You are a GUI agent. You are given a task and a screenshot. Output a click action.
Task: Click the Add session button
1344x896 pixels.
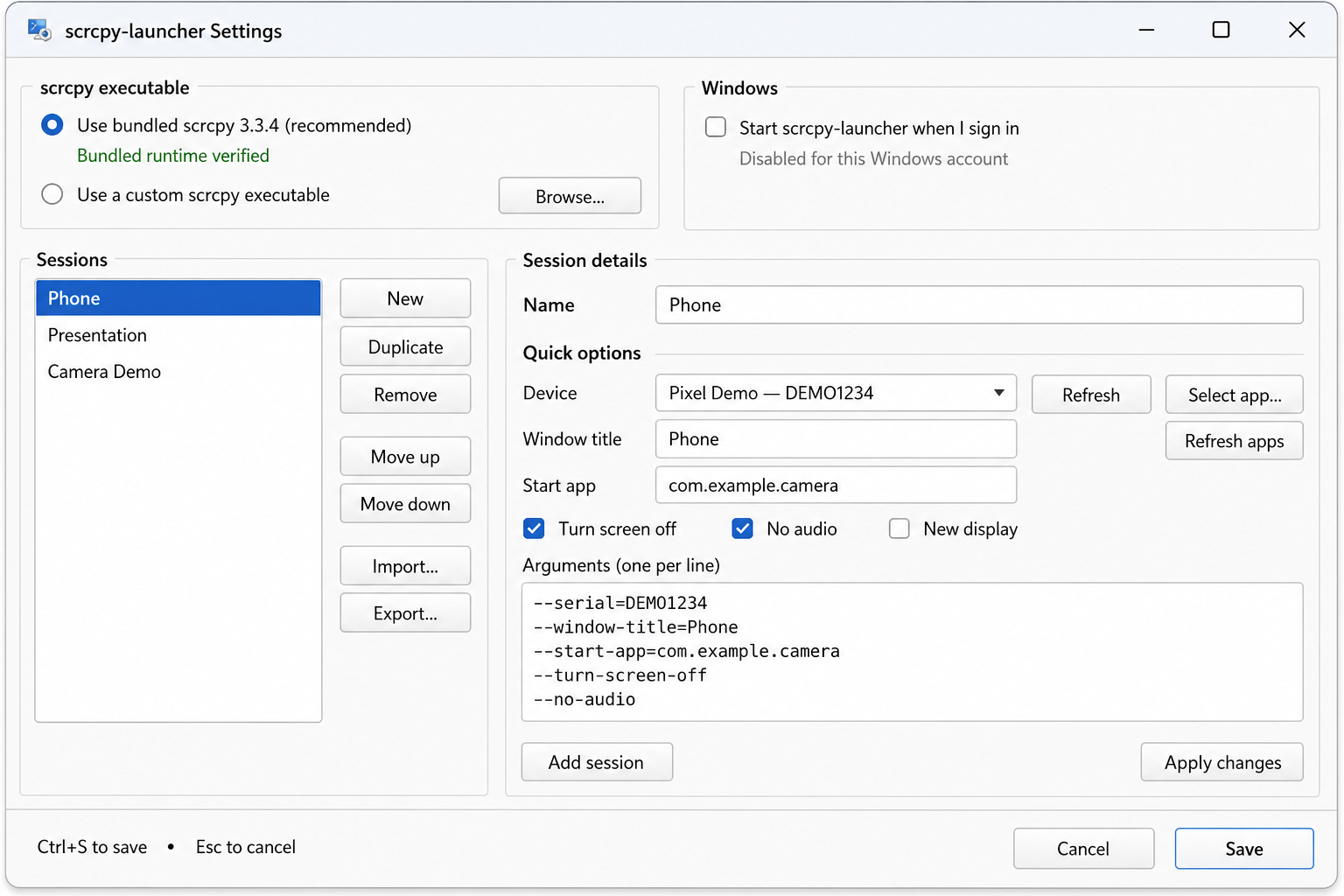[x=597, y=762]
